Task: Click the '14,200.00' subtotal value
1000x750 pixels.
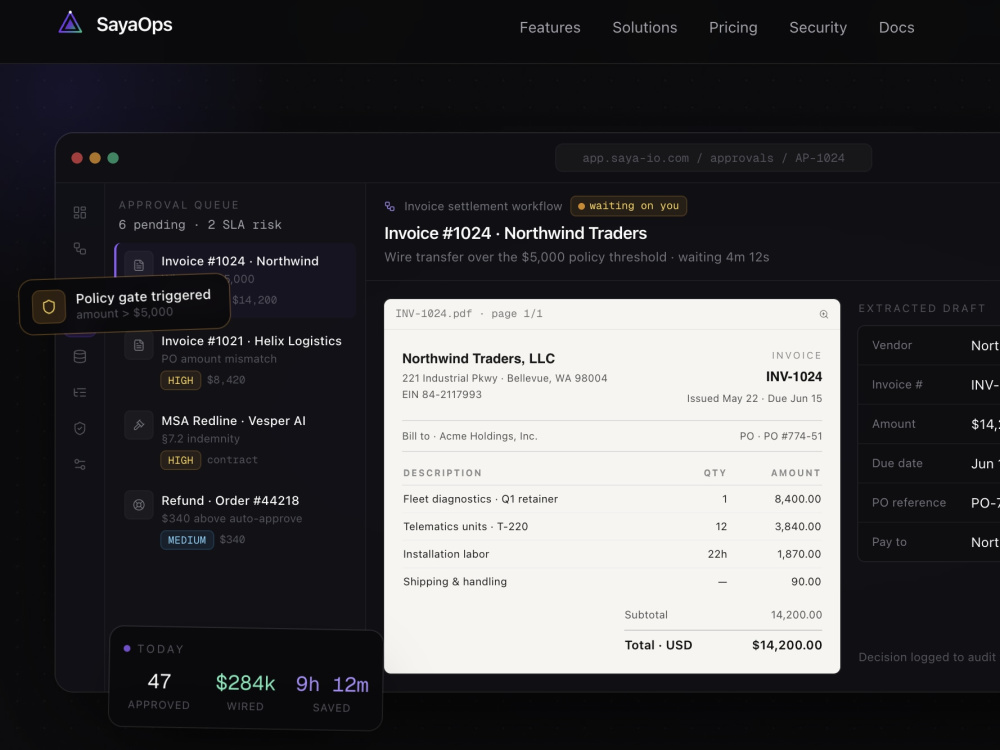Action: click(x=797, y=615)
